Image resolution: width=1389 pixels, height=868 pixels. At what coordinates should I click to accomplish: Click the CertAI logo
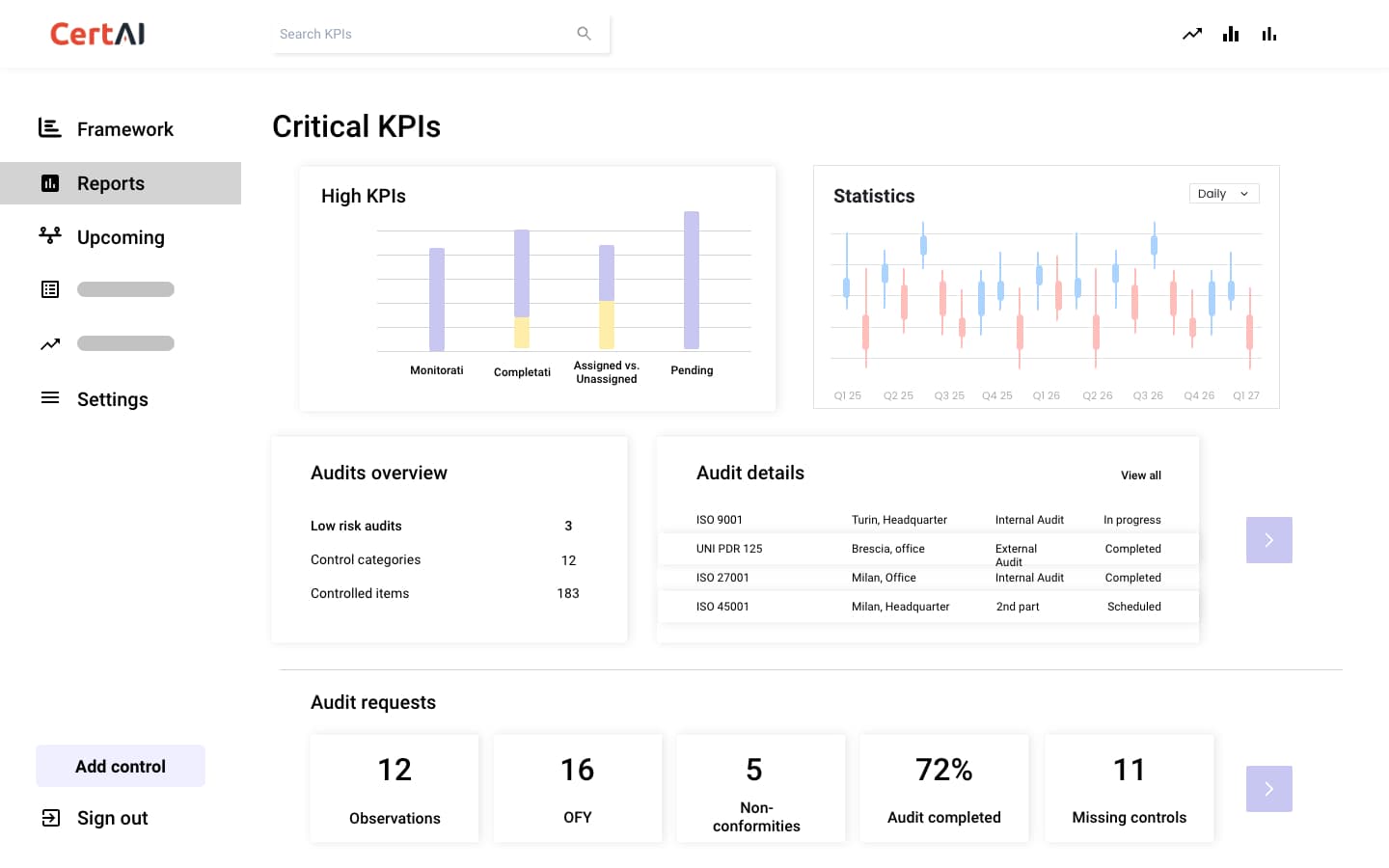(x=97, y=34)
